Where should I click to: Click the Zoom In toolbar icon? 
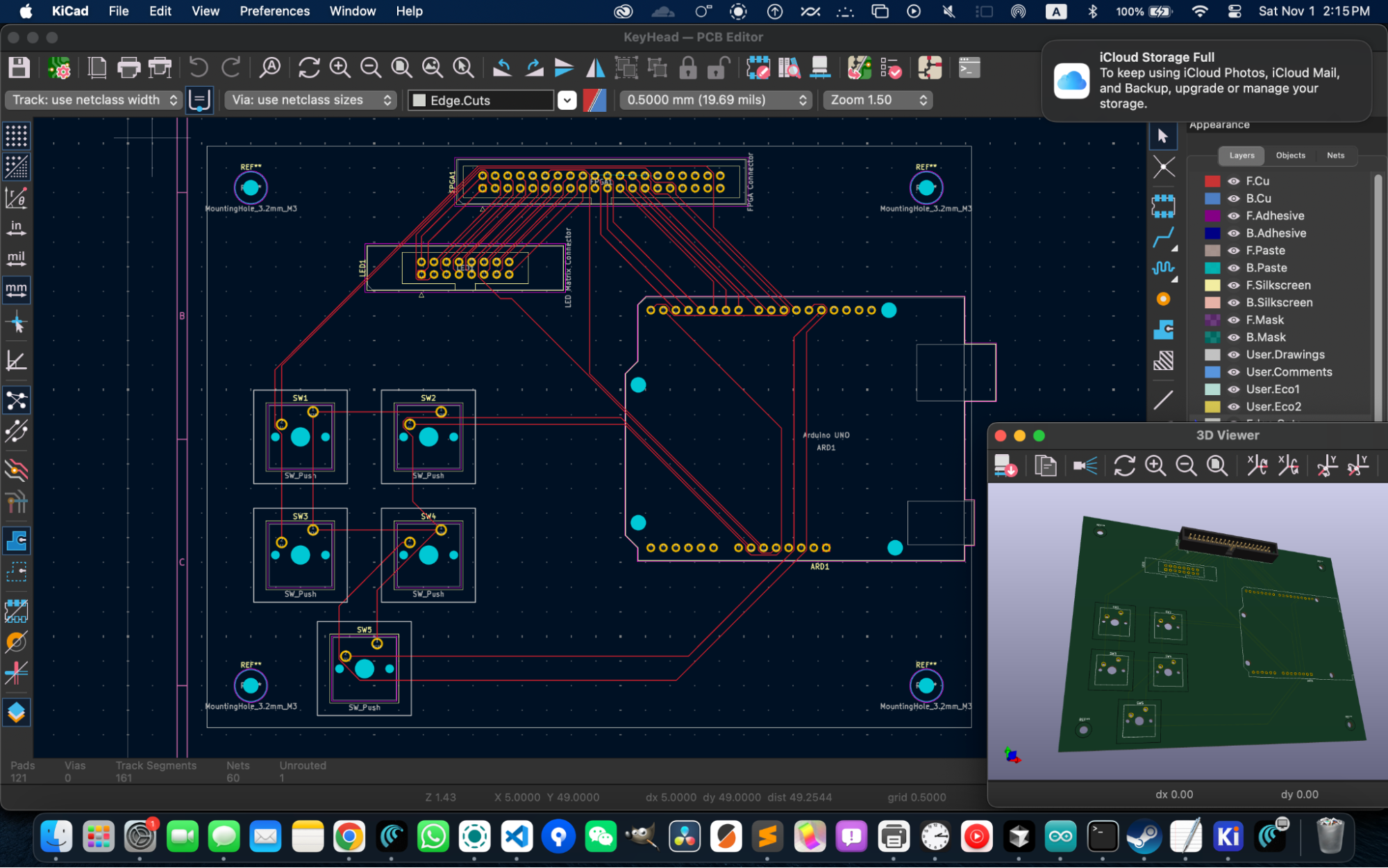tap(340, 68)
